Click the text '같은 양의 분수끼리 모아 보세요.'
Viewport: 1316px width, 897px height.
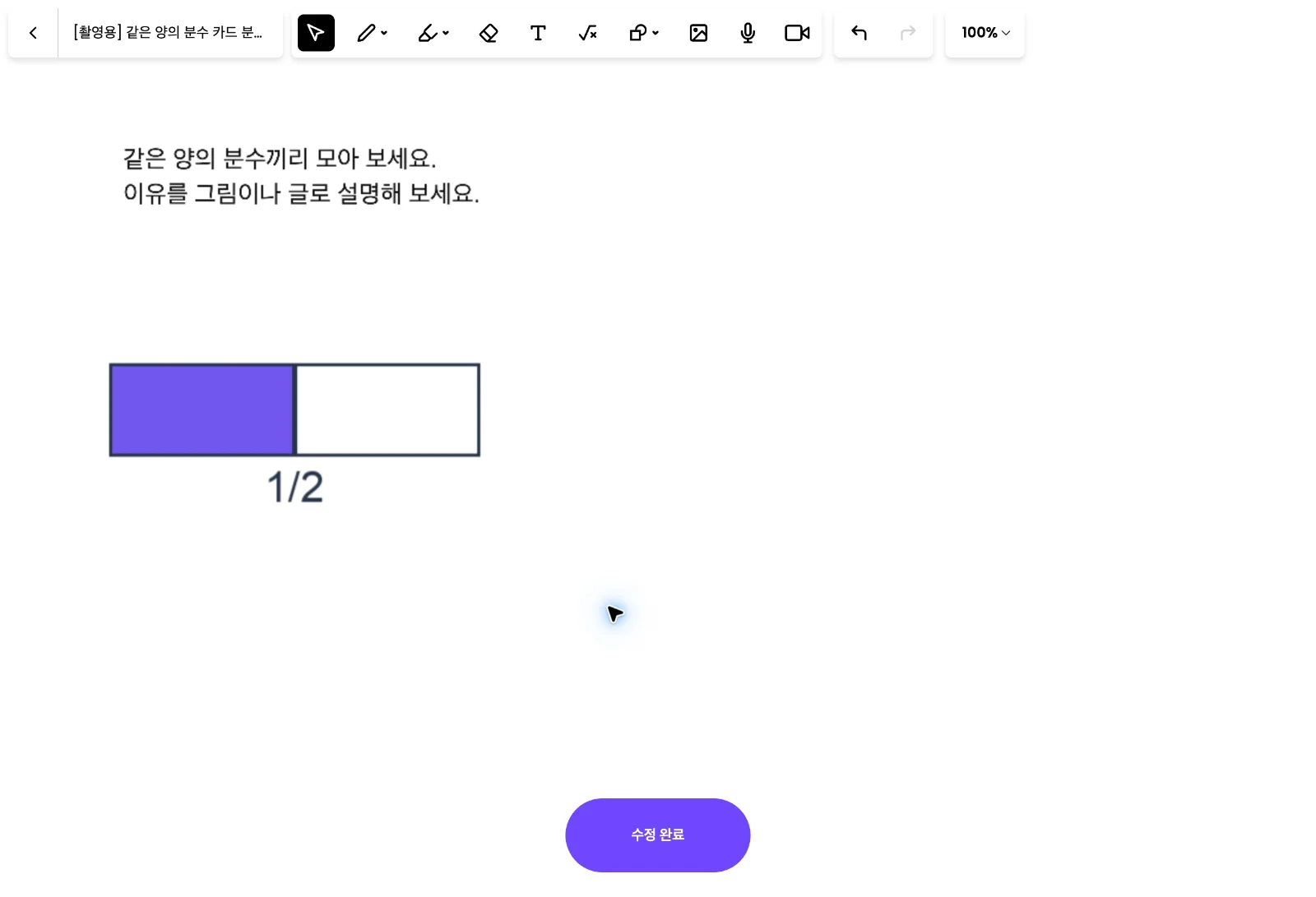(280, 157)
